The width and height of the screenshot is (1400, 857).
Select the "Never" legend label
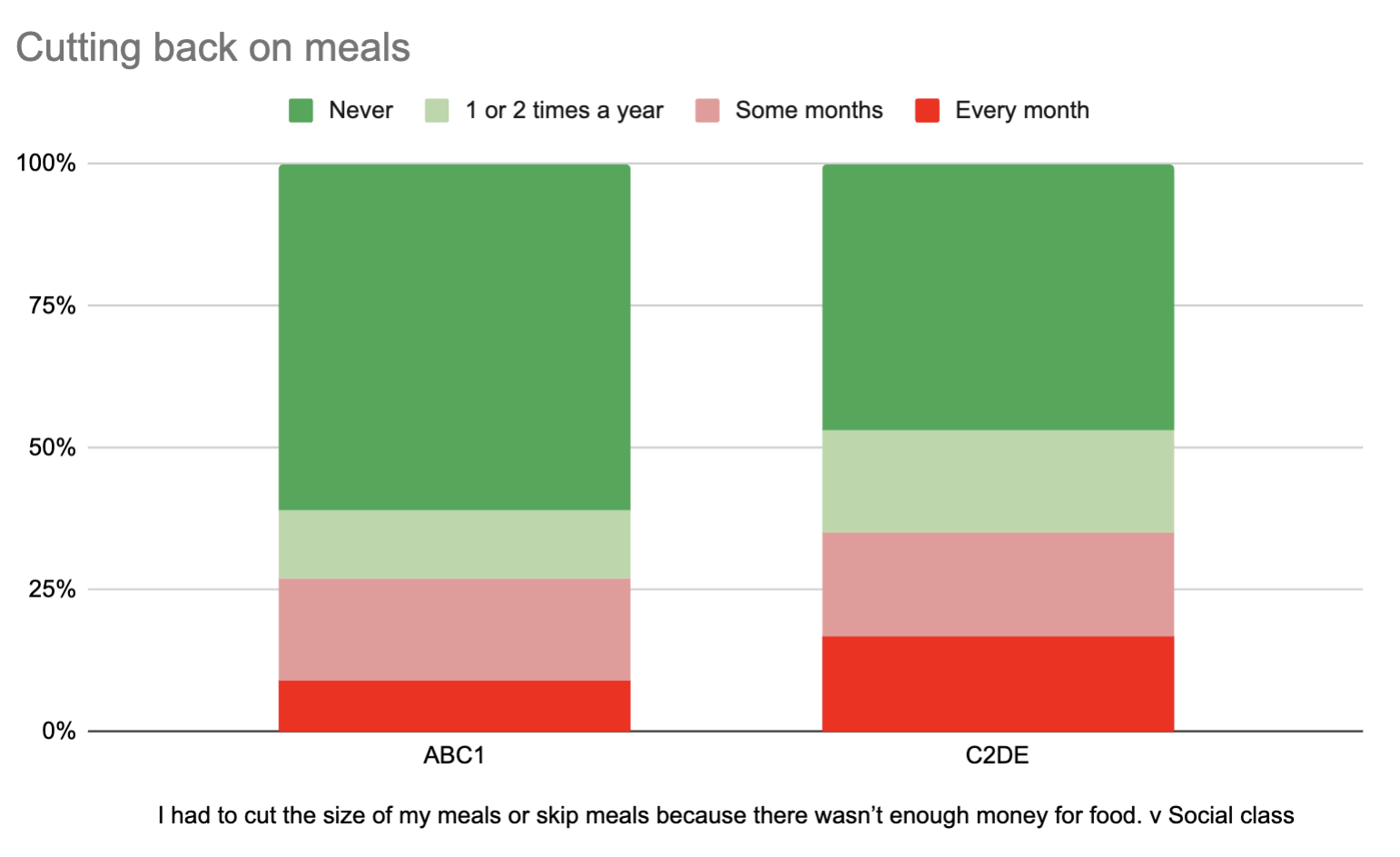coord(360,111)
